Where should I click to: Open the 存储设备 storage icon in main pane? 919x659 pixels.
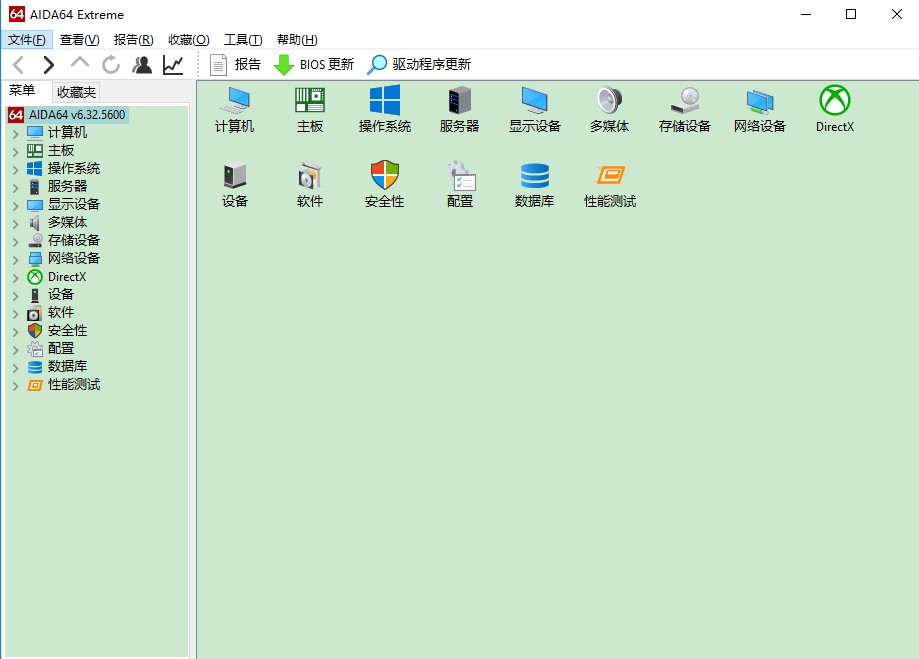[x=685, y=110]
